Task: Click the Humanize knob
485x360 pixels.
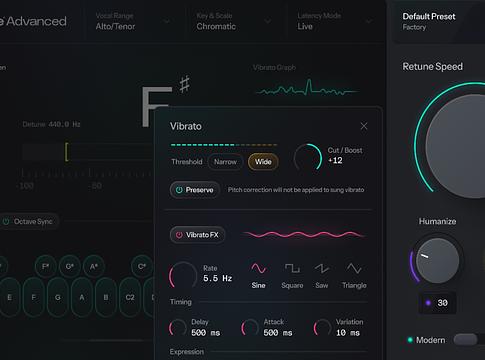Action: (x=437, y=260)
